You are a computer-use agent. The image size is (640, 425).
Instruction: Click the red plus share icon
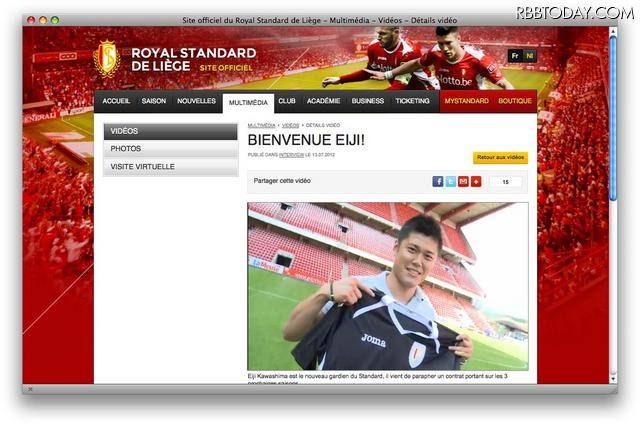point(476,181)
